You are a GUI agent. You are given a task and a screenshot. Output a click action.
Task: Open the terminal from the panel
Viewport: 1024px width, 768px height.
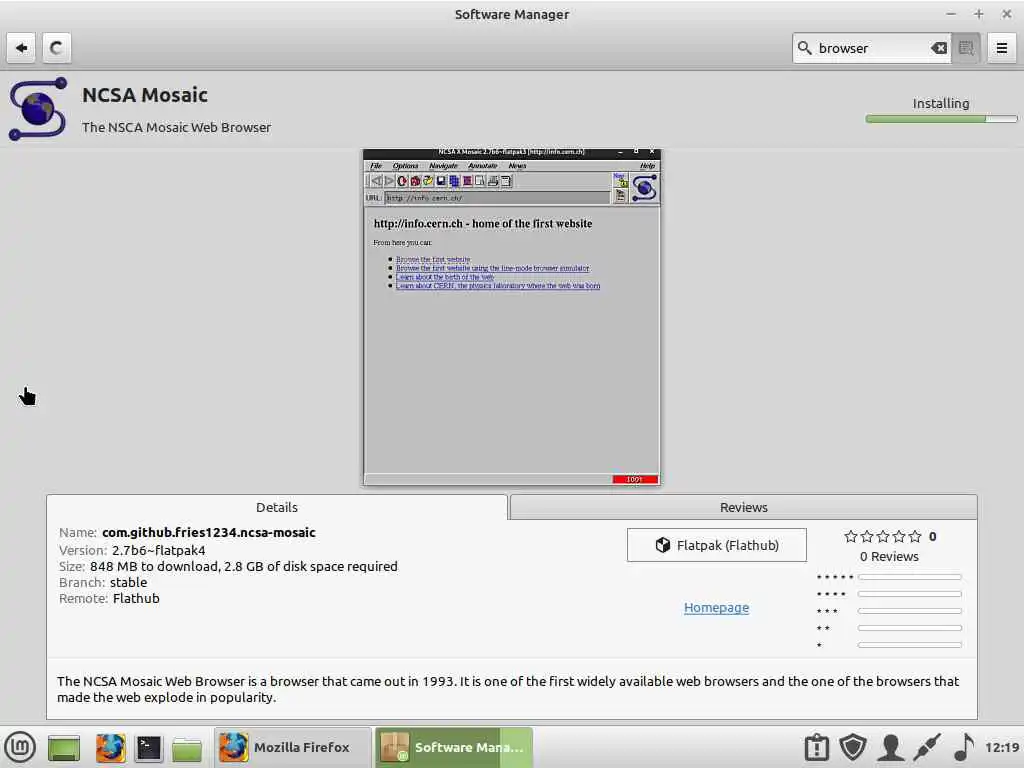[x=148, y=748]
